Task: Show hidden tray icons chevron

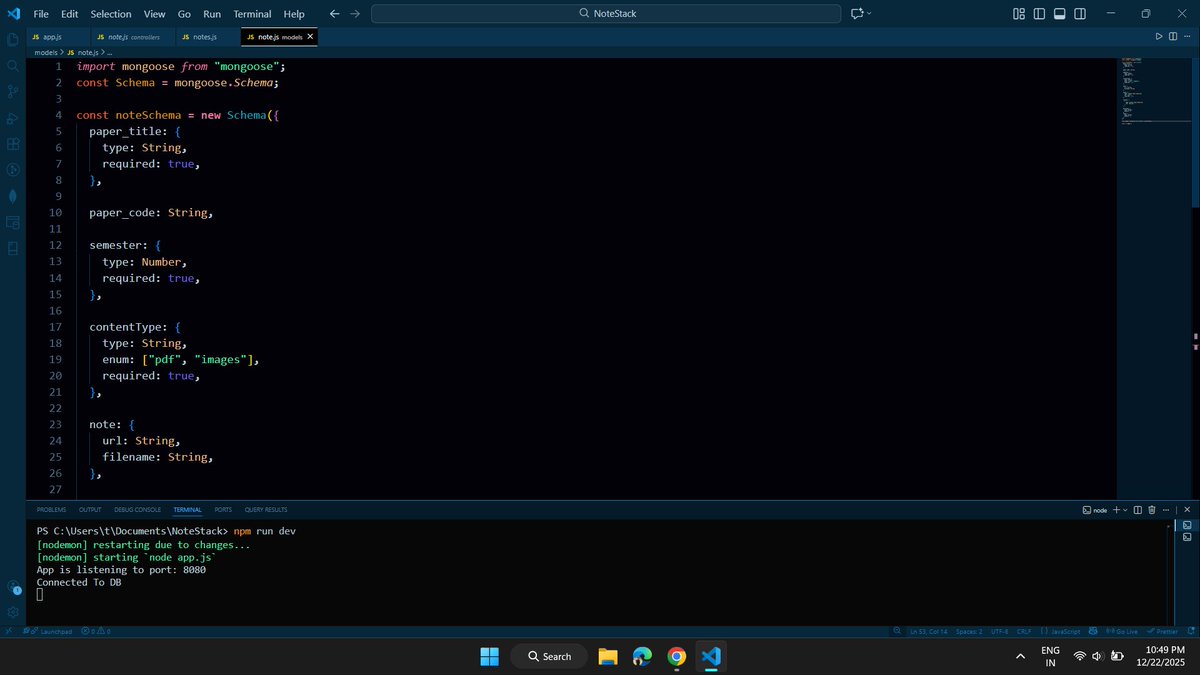Action: coord(1020,656)
